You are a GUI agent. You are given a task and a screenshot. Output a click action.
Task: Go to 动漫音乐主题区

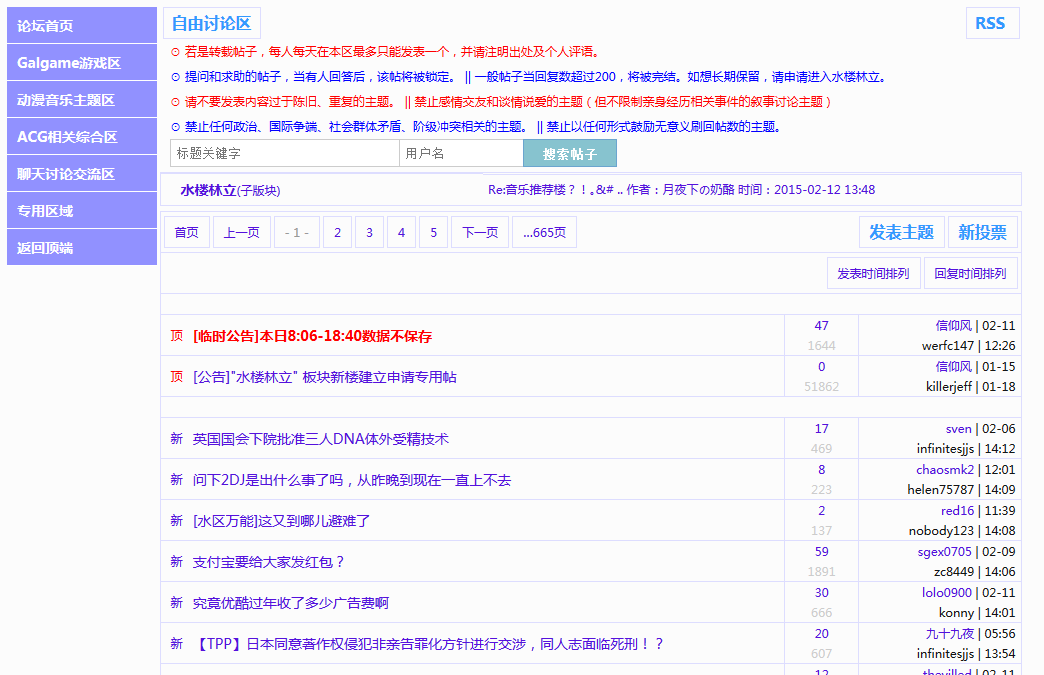tap(81, 100)
